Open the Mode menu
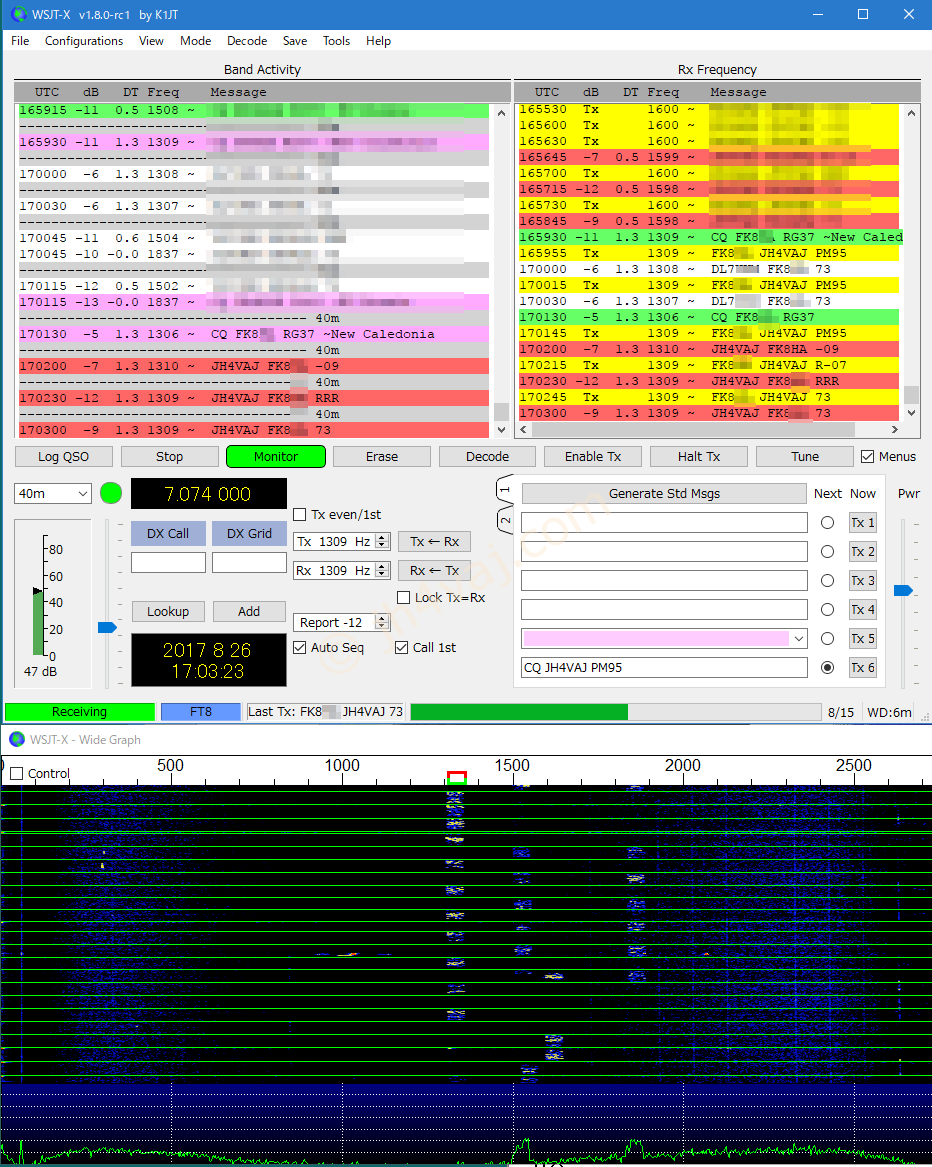 pyautogui.click(x=195, y=41)
